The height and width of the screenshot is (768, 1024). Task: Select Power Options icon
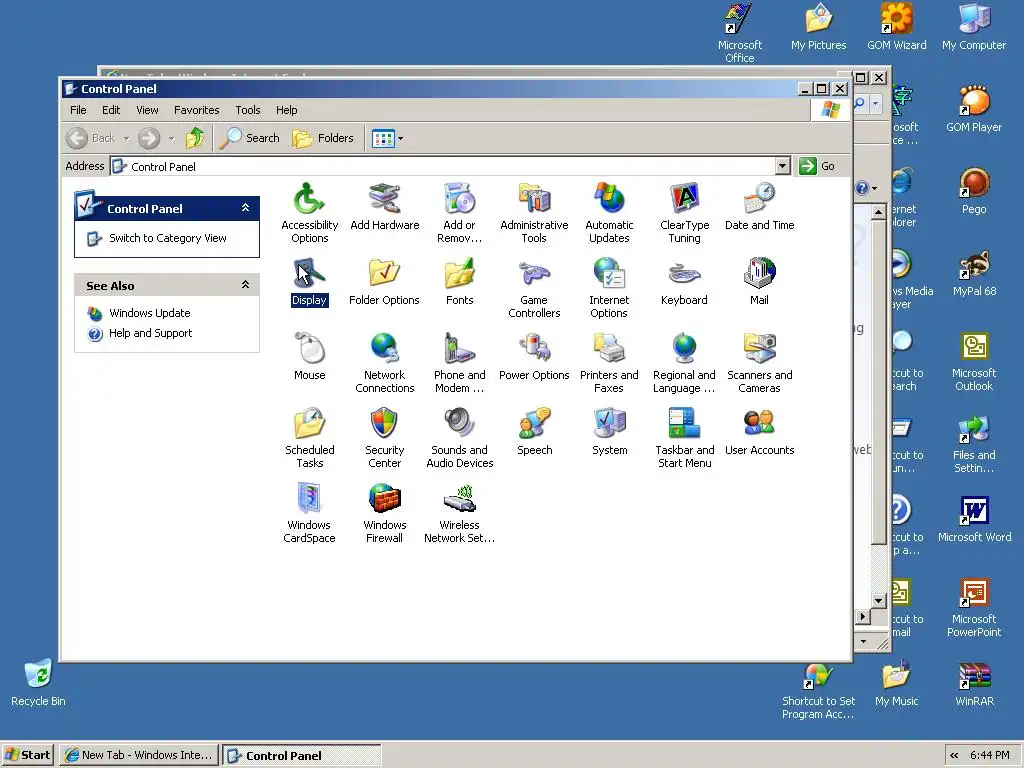pos(534,357)
